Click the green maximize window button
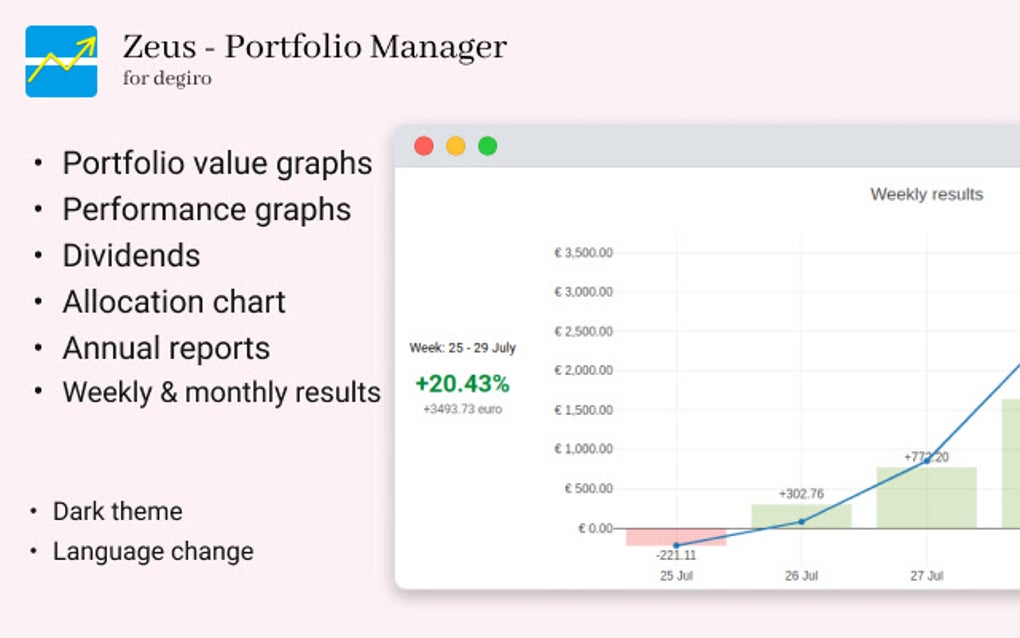 (487, 146)
